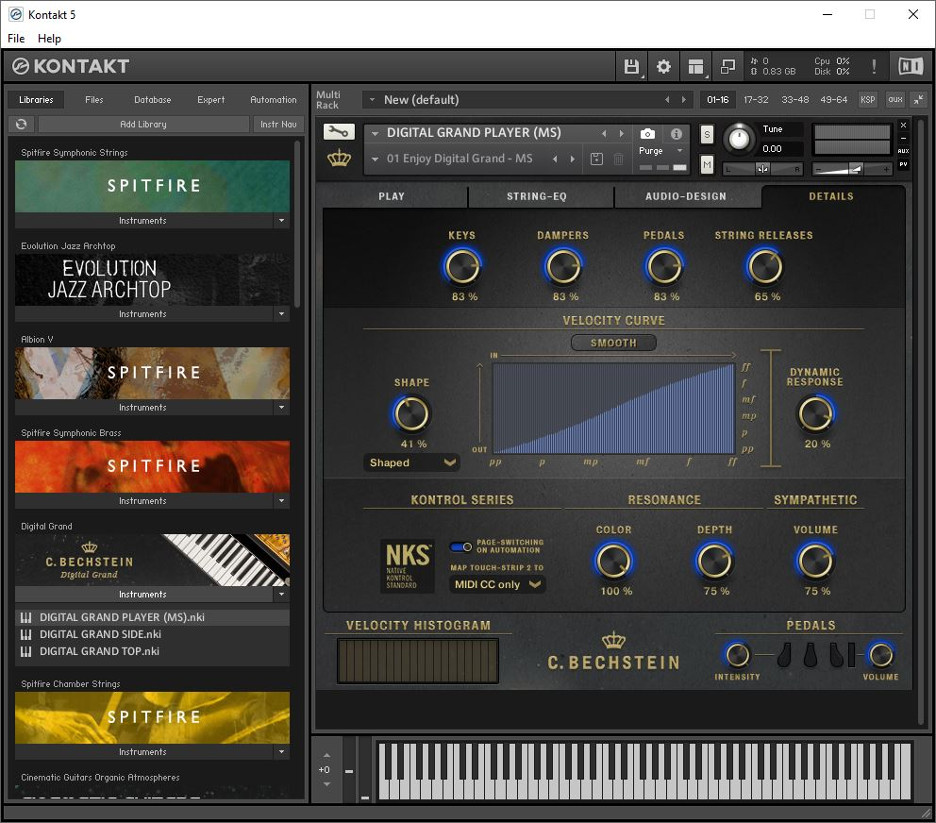Select next instrument with right arrow
Image resolution: width=936 pixels, height=823 pixels.
pos(621,134)
